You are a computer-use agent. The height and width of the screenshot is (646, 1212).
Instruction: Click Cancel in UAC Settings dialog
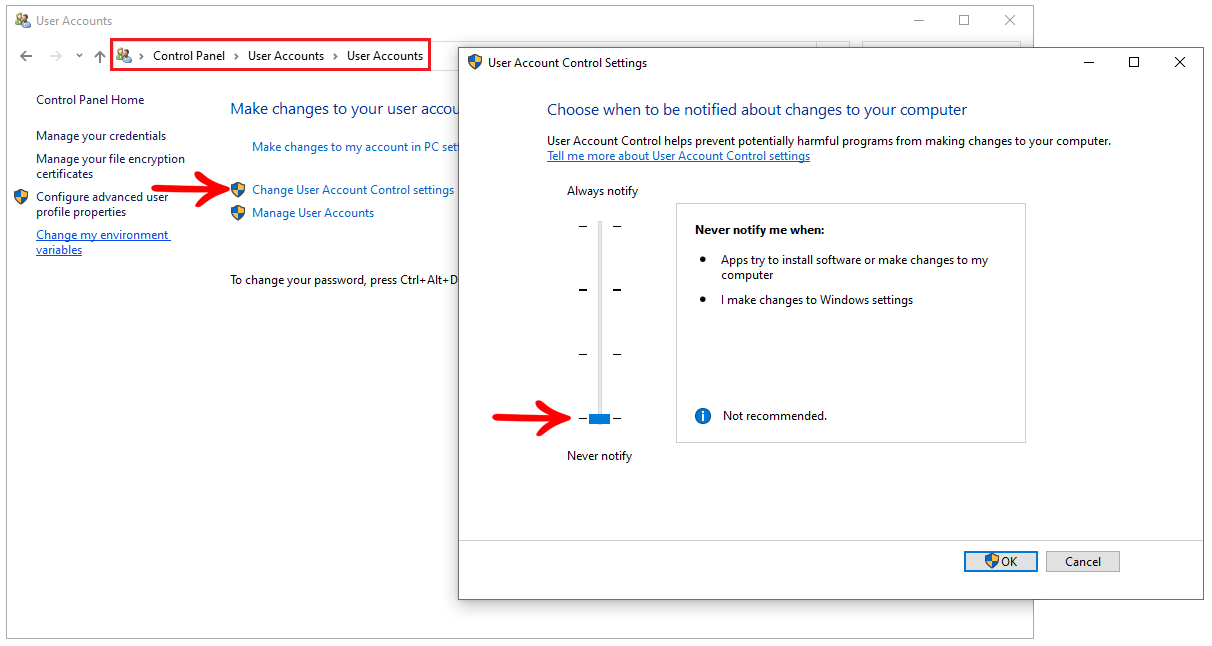[x=1083, y=562]
